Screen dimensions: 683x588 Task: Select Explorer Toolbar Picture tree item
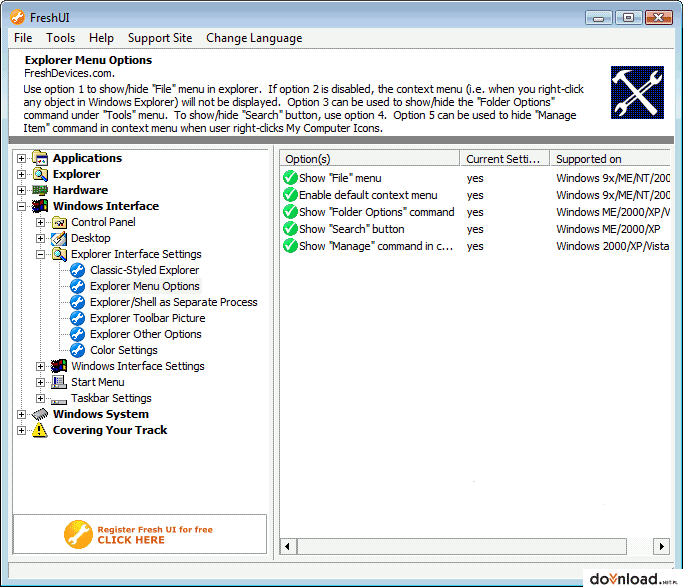(x=148, y=318)
